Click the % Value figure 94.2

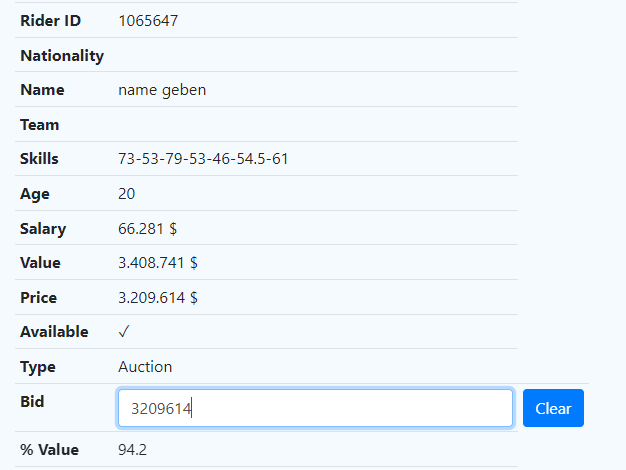tap(132, 450)
